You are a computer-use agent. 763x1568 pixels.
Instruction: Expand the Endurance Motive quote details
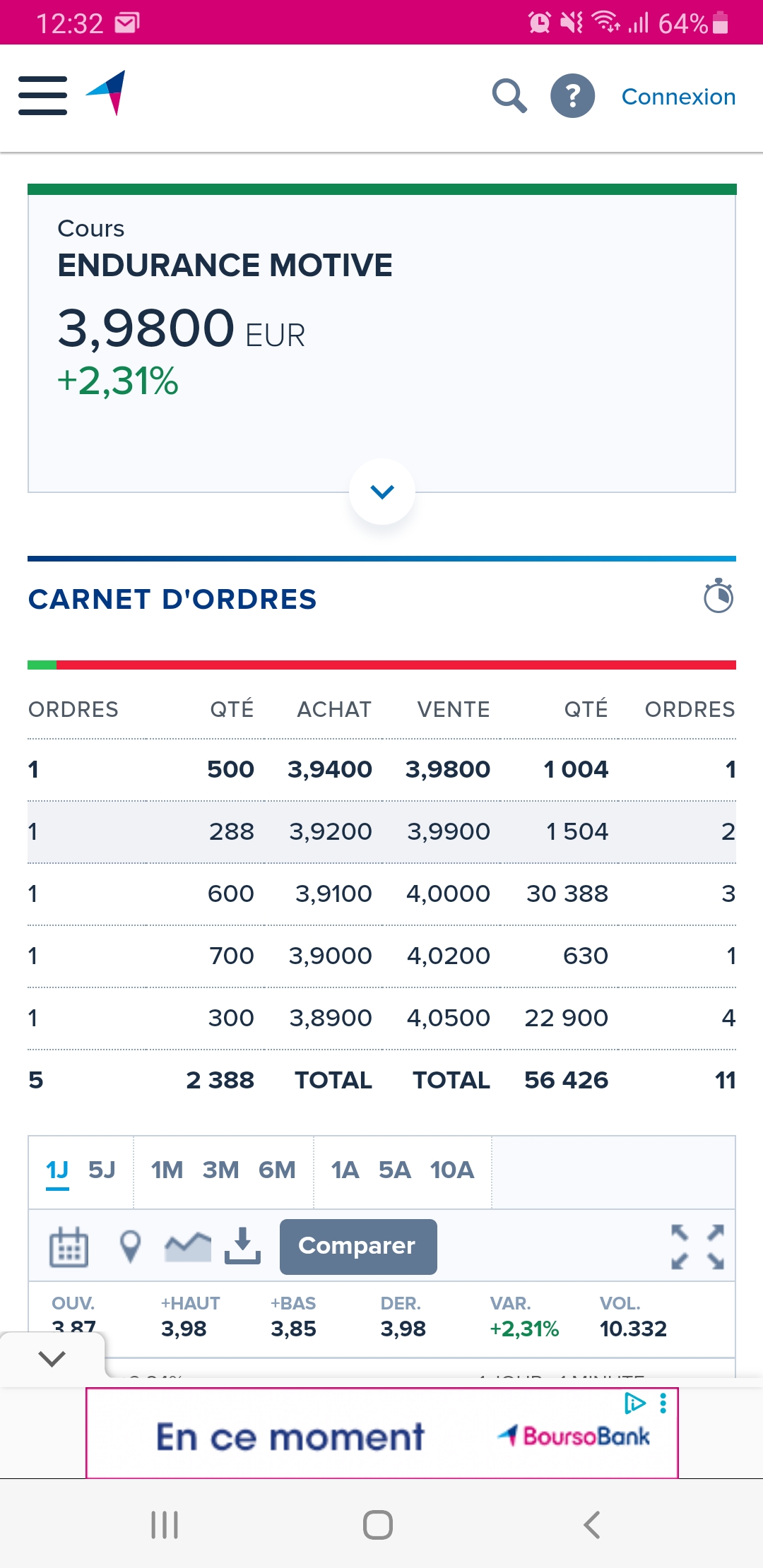382,492
